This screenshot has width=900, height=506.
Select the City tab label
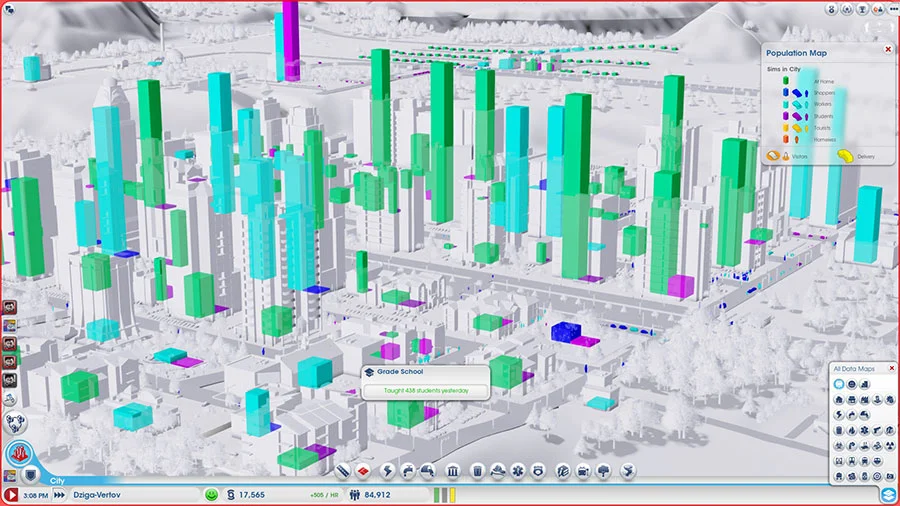click(57, 481)
